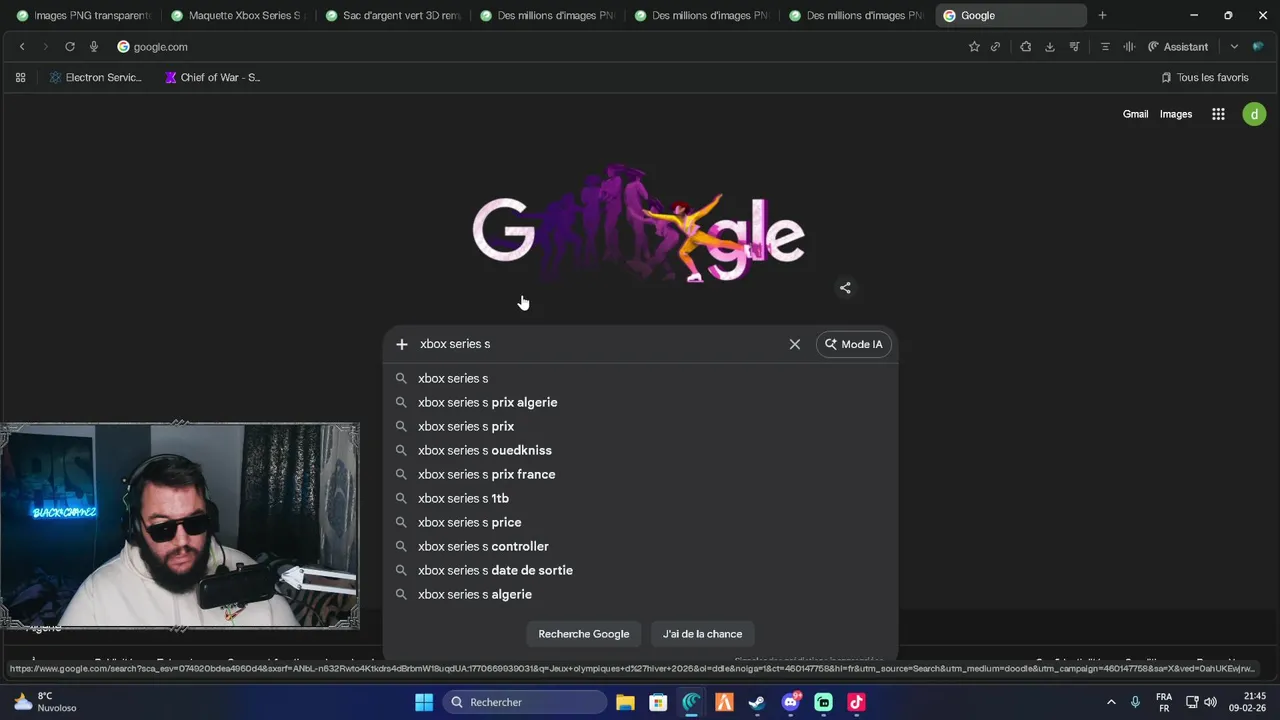Open Discord from the taskbar
The image size is (1280, 720).
pos(790,702)
